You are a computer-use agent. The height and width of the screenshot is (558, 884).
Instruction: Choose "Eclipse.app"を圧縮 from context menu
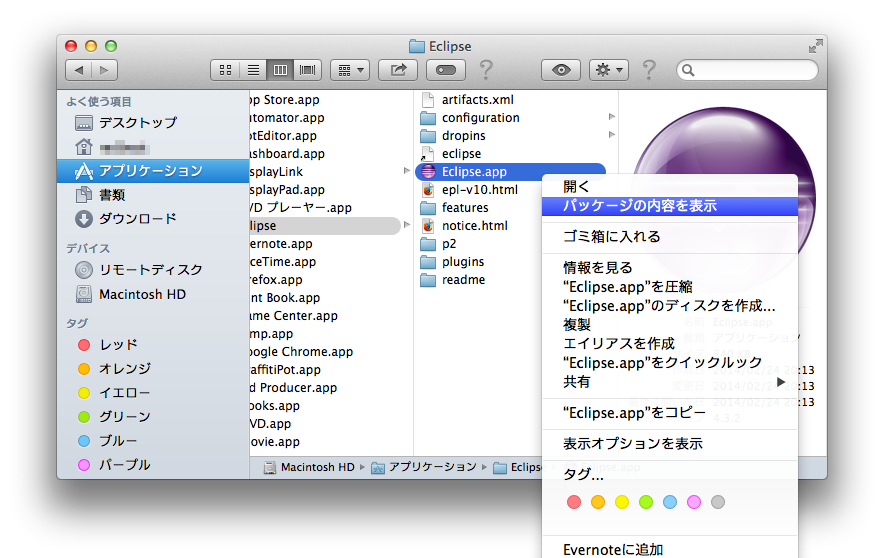tap(670, 287)
